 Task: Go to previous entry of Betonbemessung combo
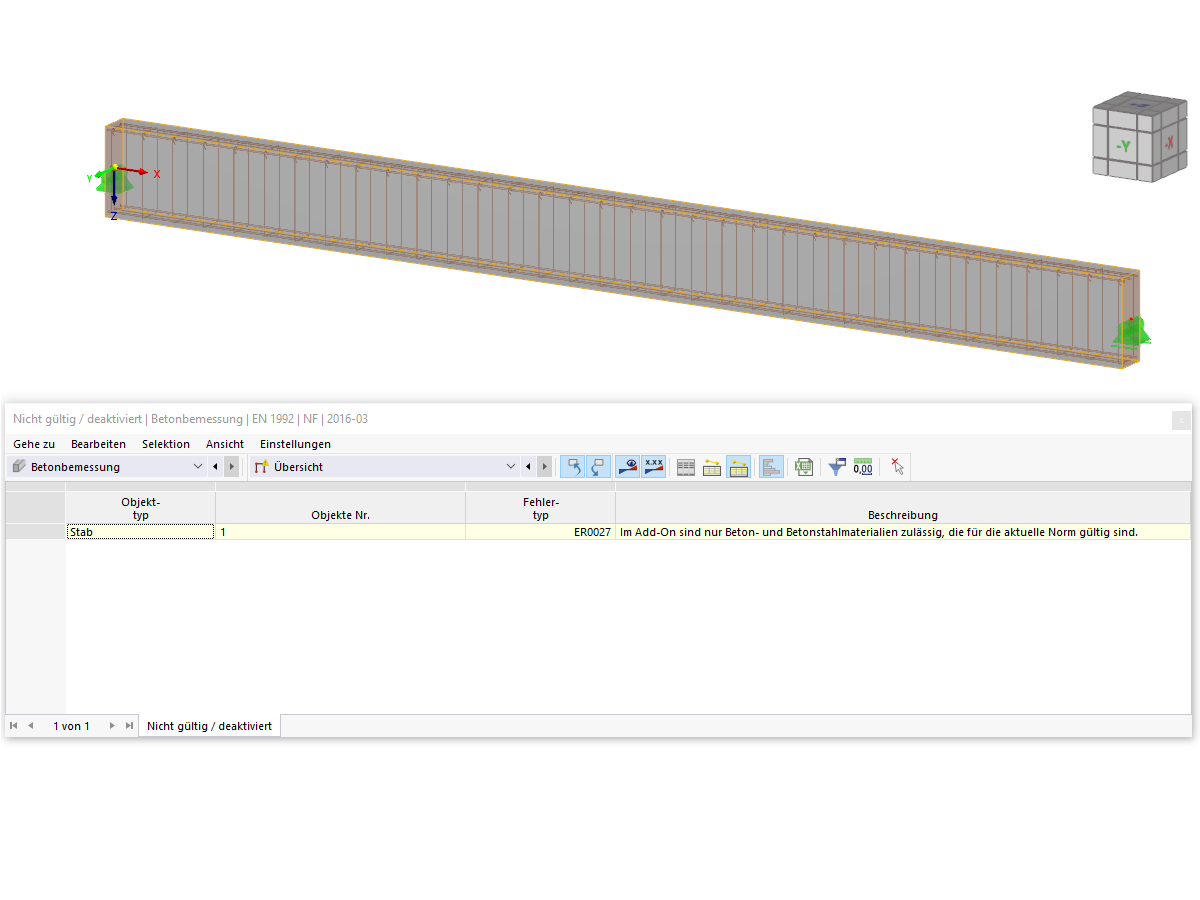[215, 467]
